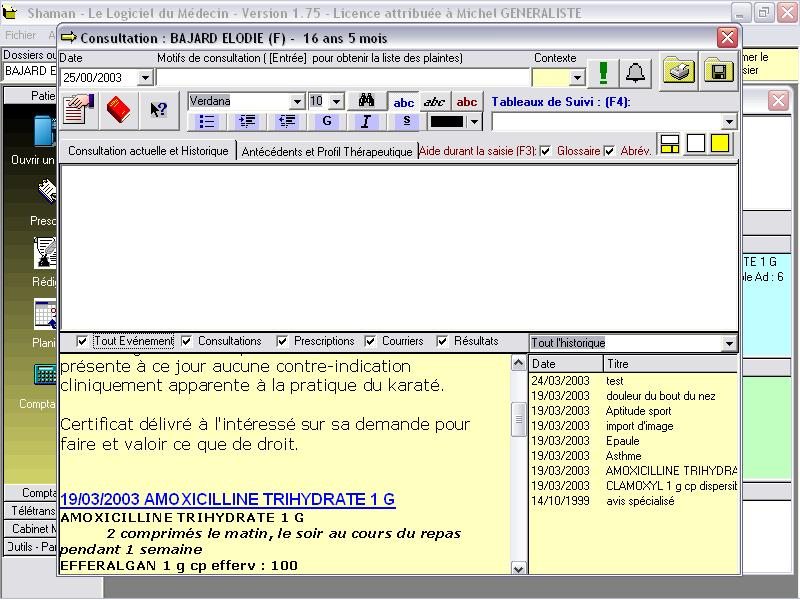Select the 'douleur du bout du nez' history row
This screenshot has height=600, width=800.
634,396
